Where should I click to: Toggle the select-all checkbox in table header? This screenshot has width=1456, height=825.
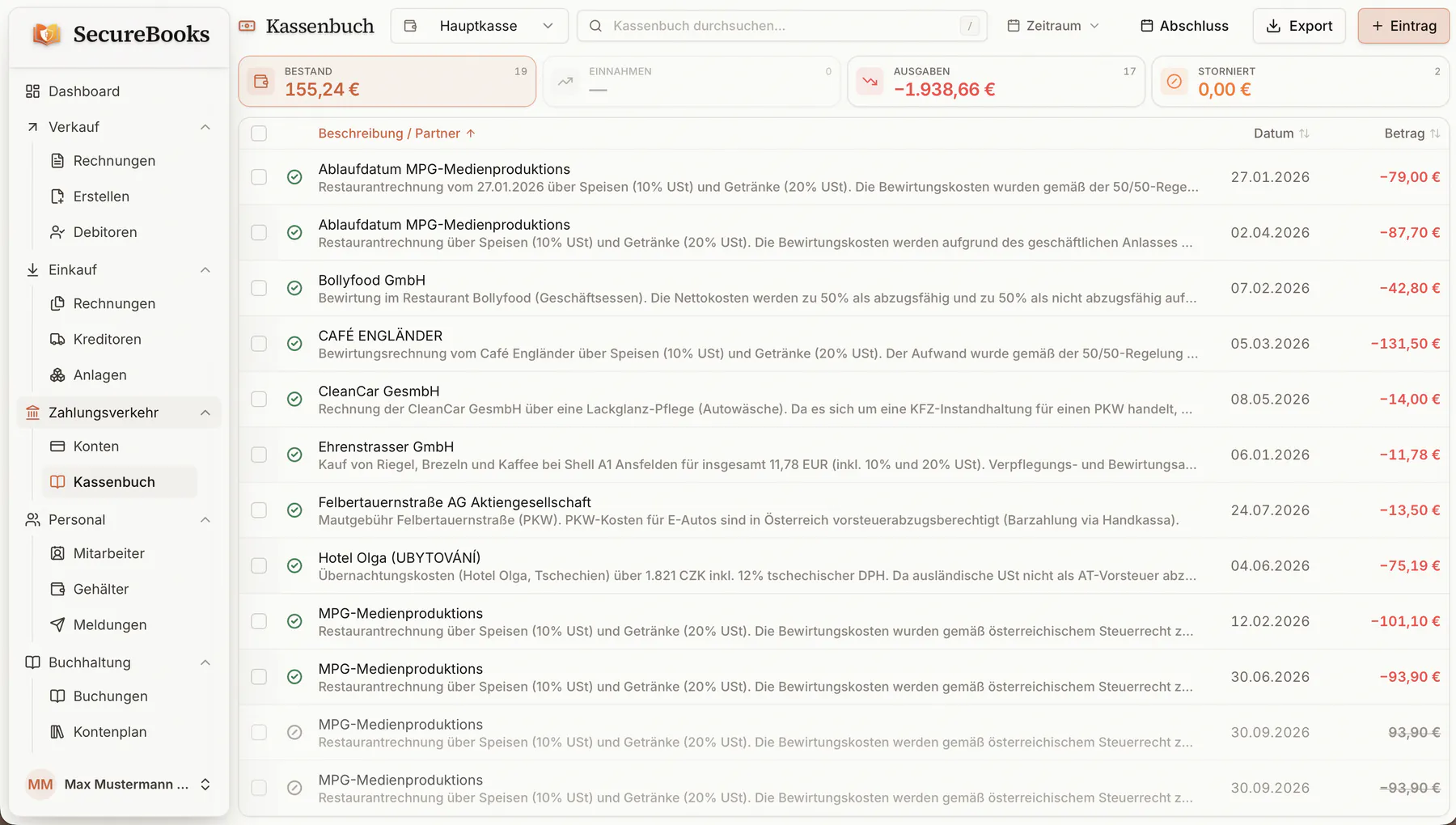259,133
